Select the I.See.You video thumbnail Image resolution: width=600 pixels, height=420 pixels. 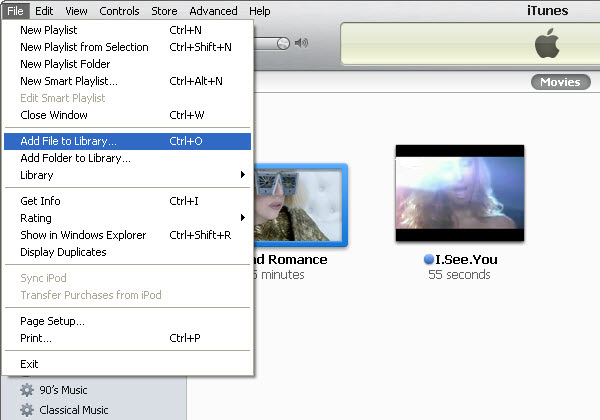coord(460,193)
